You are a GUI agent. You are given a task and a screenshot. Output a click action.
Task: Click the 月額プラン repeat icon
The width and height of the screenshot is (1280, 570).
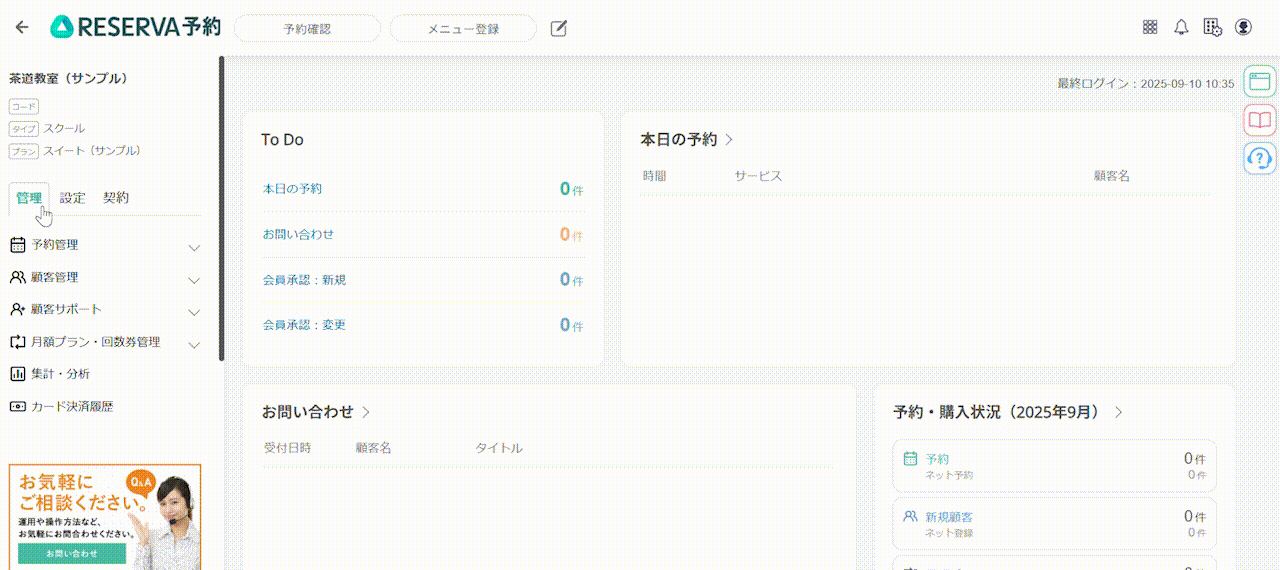pyautogui.click(x=17, y=342)
